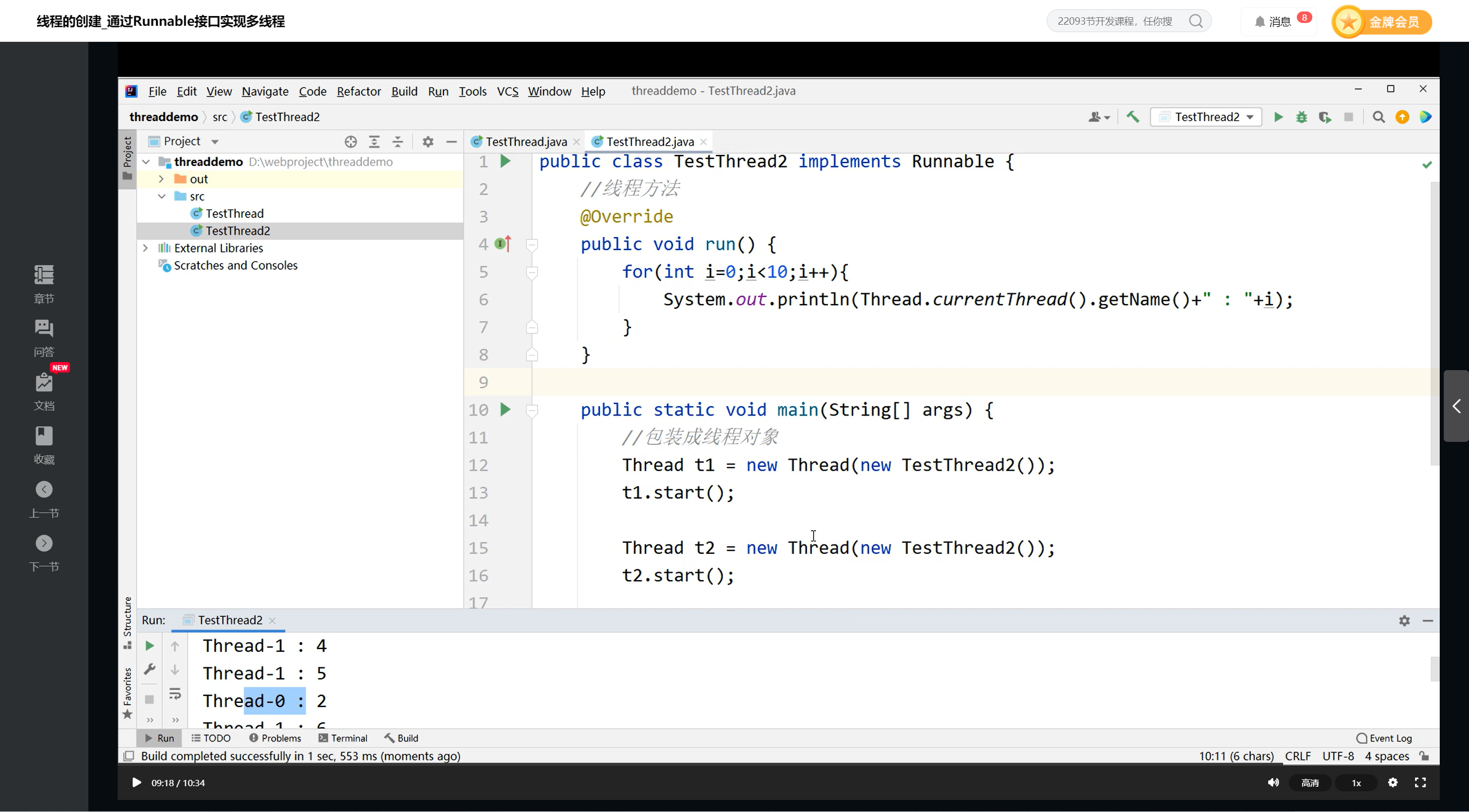Open the Refactor menu
Screen dimensions: 1469x812
coord(359,91)
